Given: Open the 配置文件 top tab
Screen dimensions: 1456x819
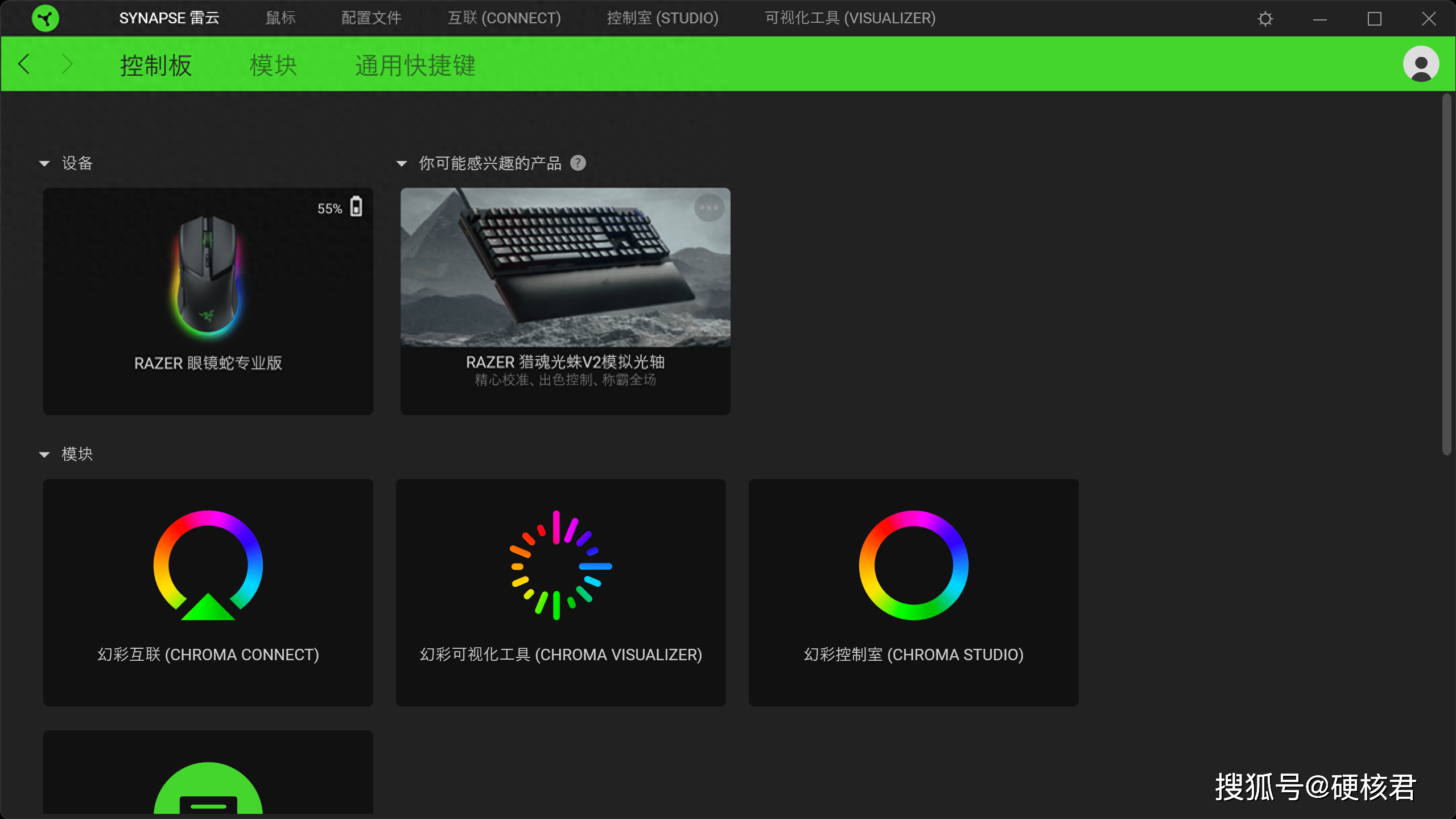Looking at the screenshot, I should coord(371,18).
